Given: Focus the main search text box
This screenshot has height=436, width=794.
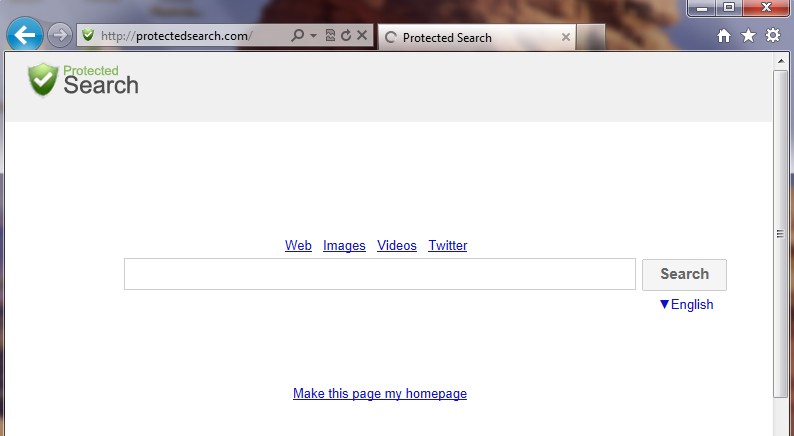Looking at the screenshot, I should click(380, 274).
